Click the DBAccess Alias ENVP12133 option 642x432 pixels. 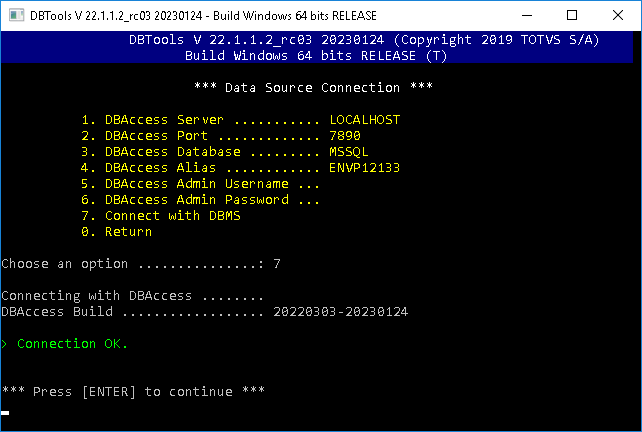[240, 168]
